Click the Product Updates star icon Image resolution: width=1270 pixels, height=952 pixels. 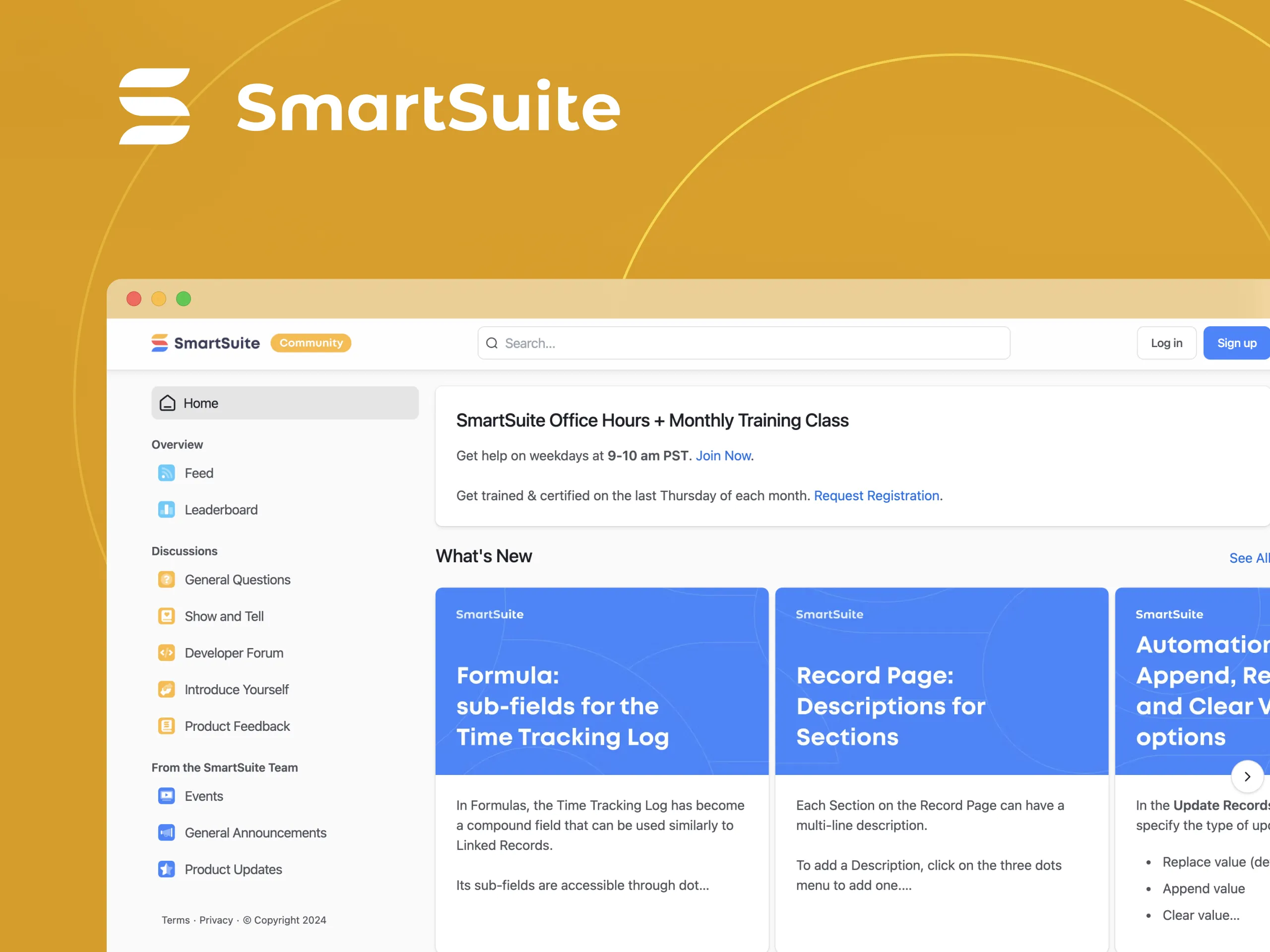click(x=167, y=869)
